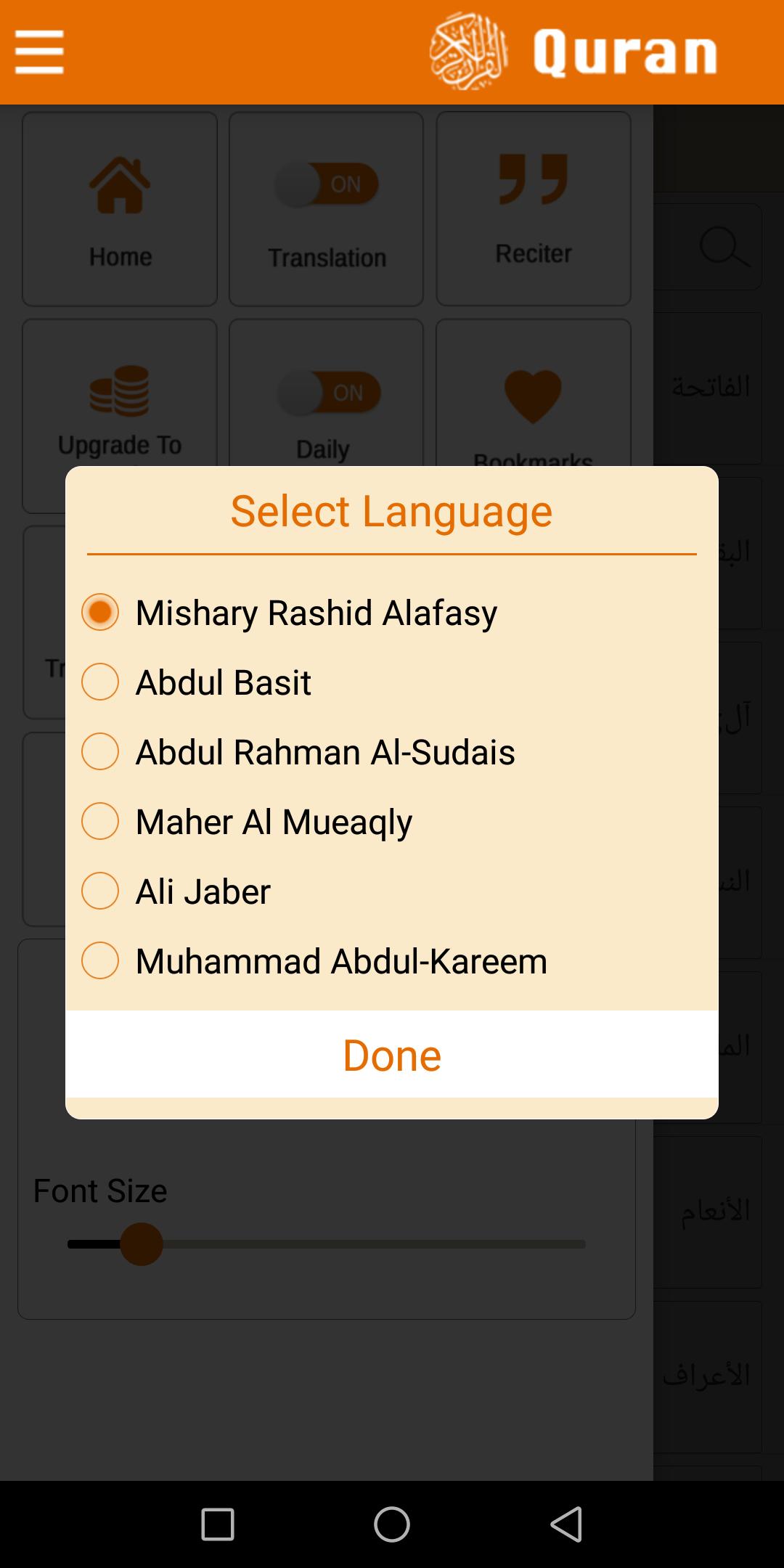Image resolution: width=784 pixels, height=1568 pixels.
Task: Open the Bookmarks heart icon
Action: (x=533, y=396)
